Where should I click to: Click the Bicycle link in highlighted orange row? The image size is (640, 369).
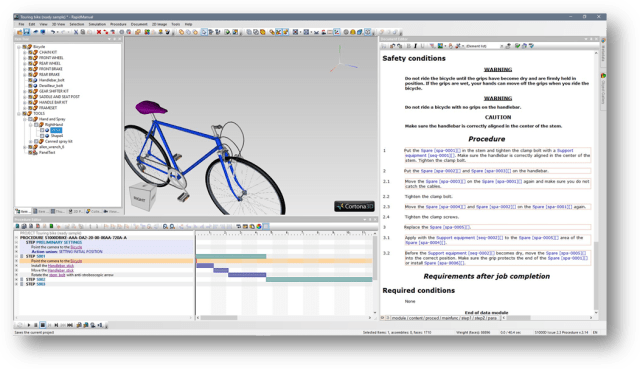pos(76,261)
